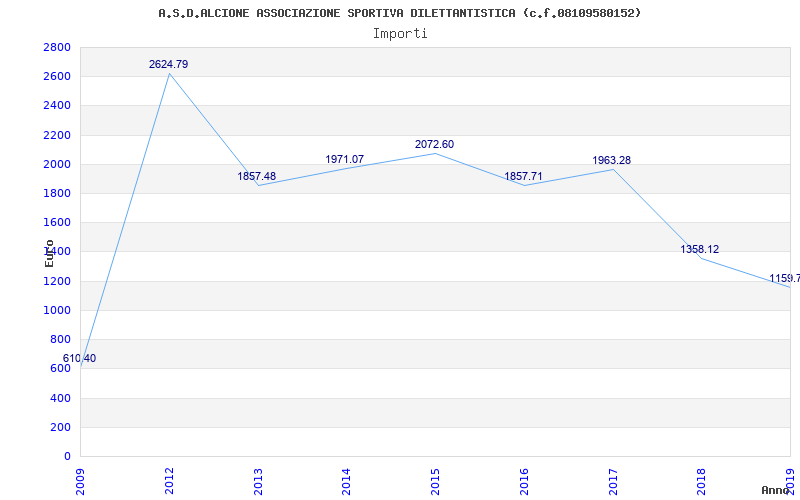The height and width of the screenshot is (500, 800).
Task: Click the 2012 x-axis year label
Action: [169, 482]
